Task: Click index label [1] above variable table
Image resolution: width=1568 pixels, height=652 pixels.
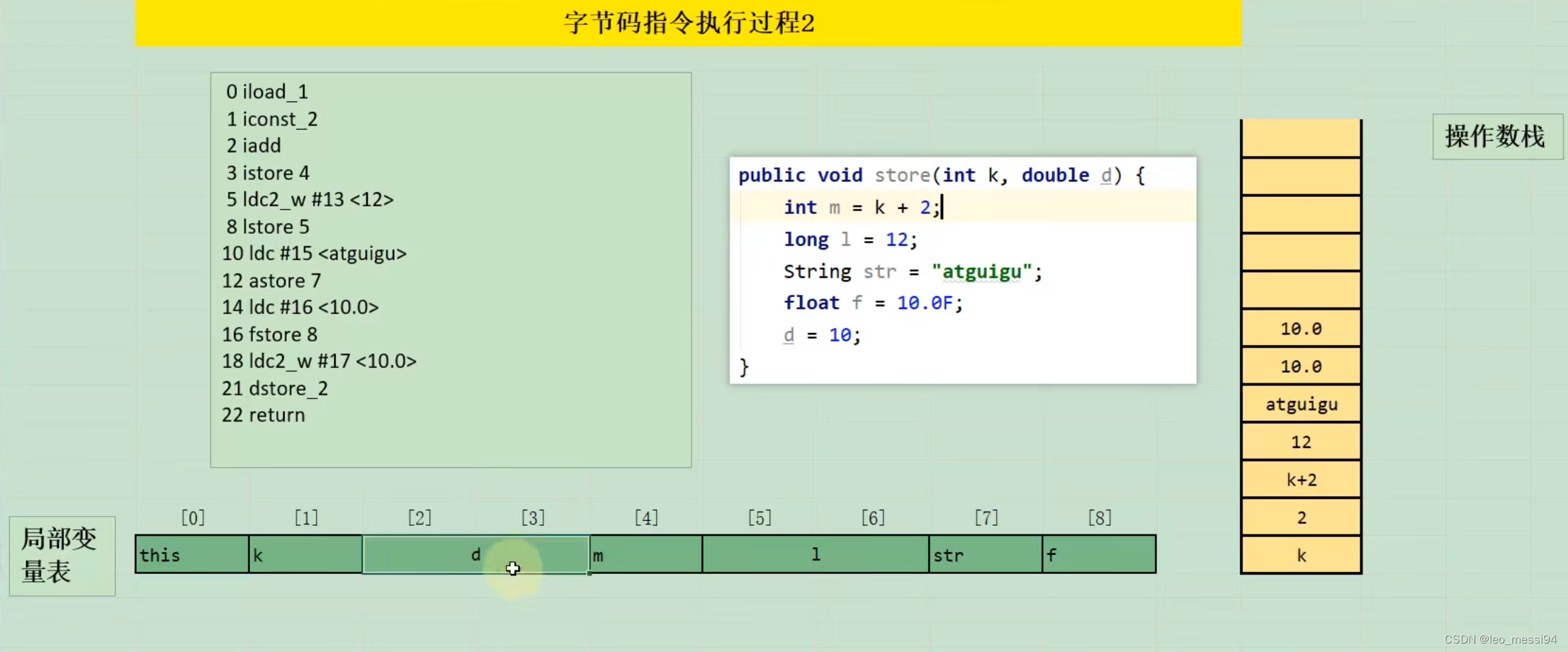Action: pyautogui.click(x=306, y=518)
